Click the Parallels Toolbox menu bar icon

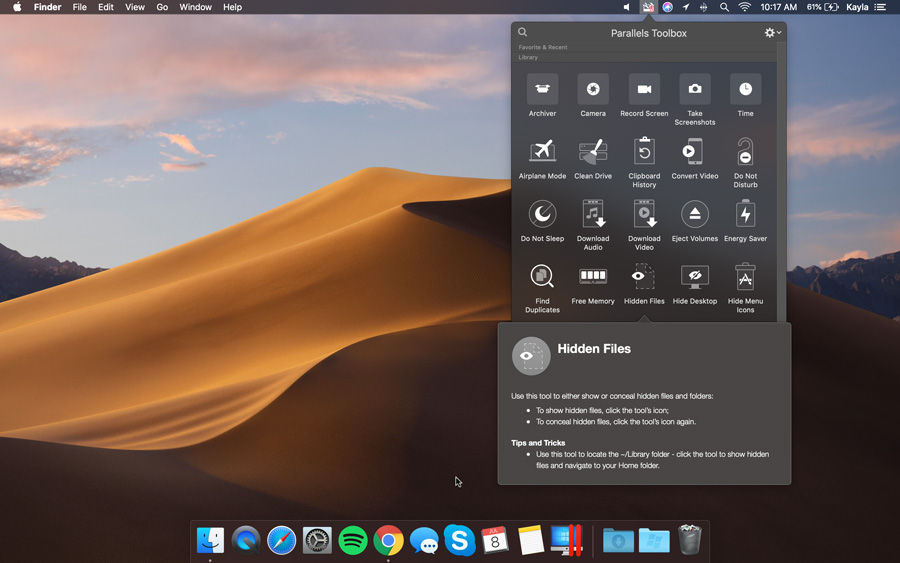pyautogui.click(x=648, y=7)
